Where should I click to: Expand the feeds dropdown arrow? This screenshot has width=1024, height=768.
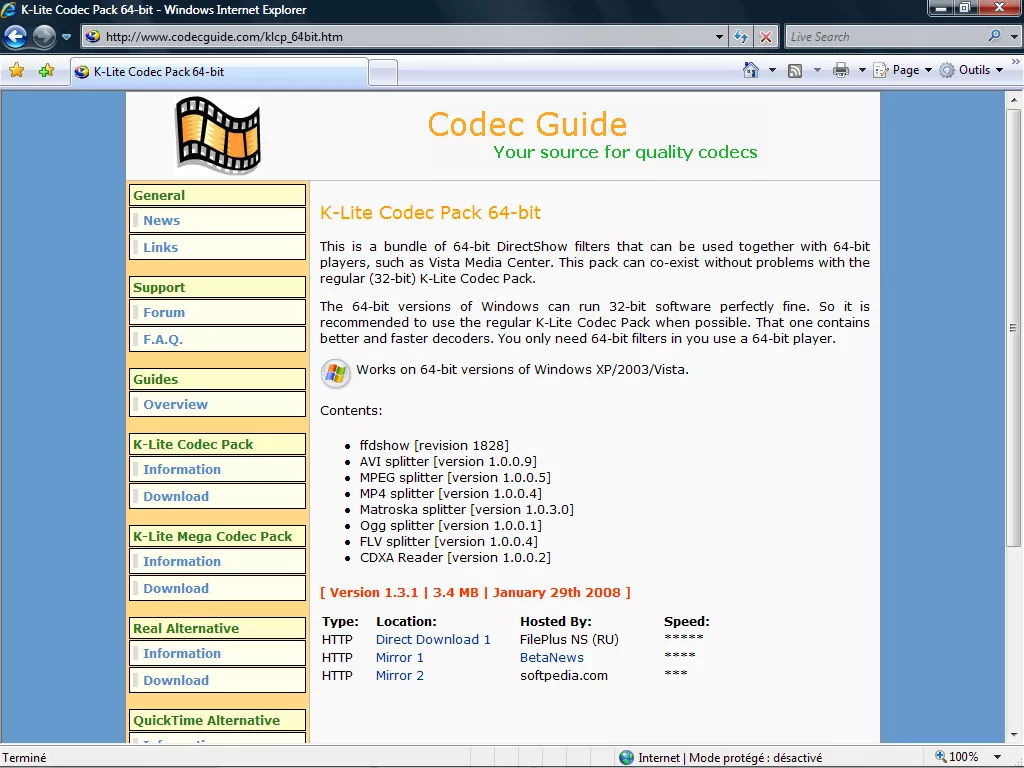816,71
